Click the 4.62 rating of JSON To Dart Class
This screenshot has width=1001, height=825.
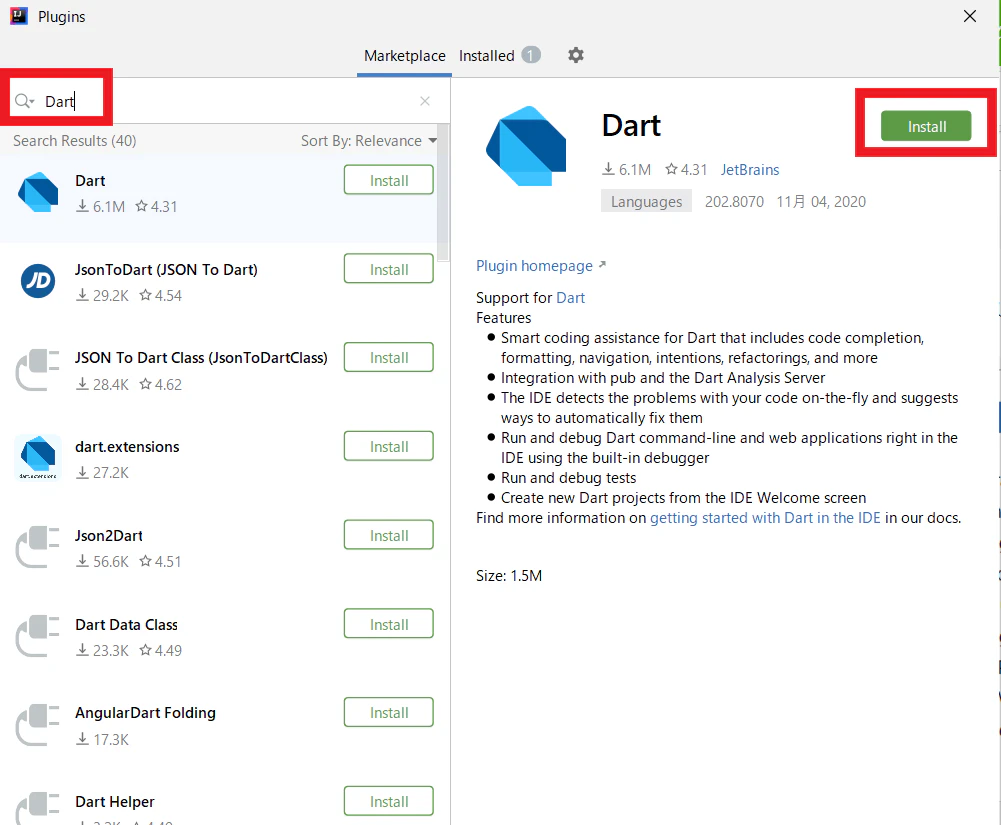click(x=161, y=384)
